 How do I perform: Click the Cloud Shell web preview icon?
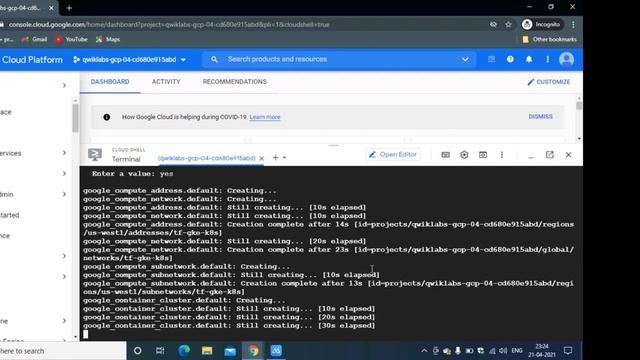pos(483,155)
